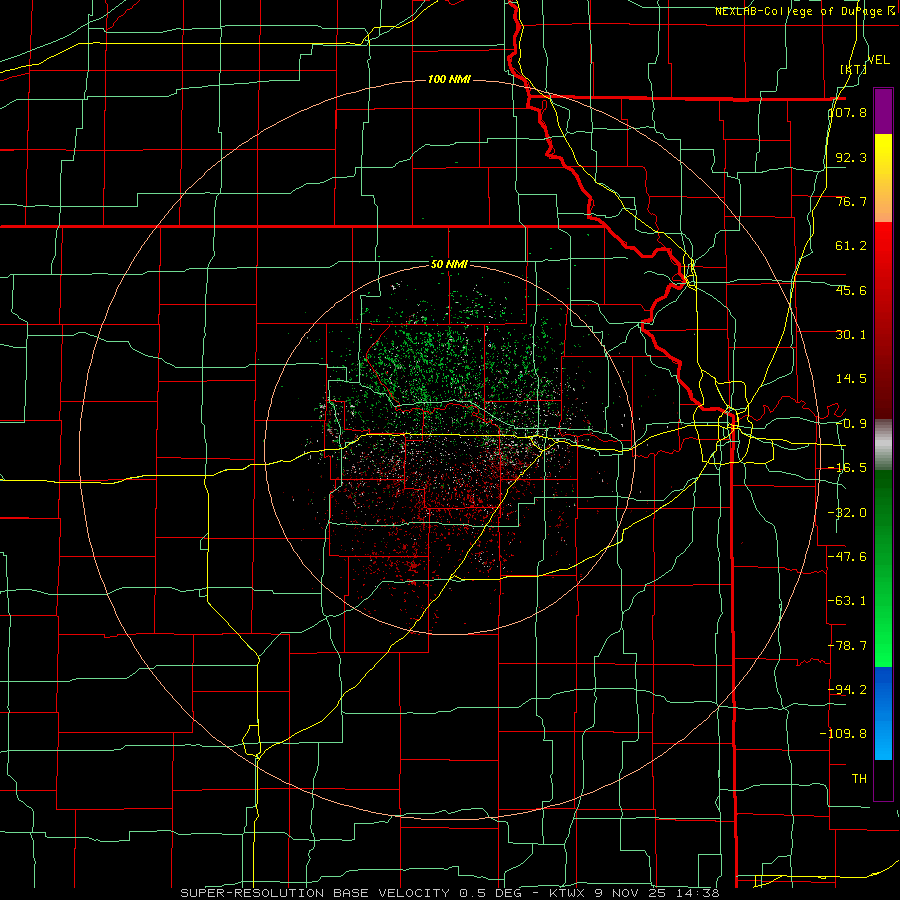Pick the gray near-zero segment of velocity scale

click(883, 444)
